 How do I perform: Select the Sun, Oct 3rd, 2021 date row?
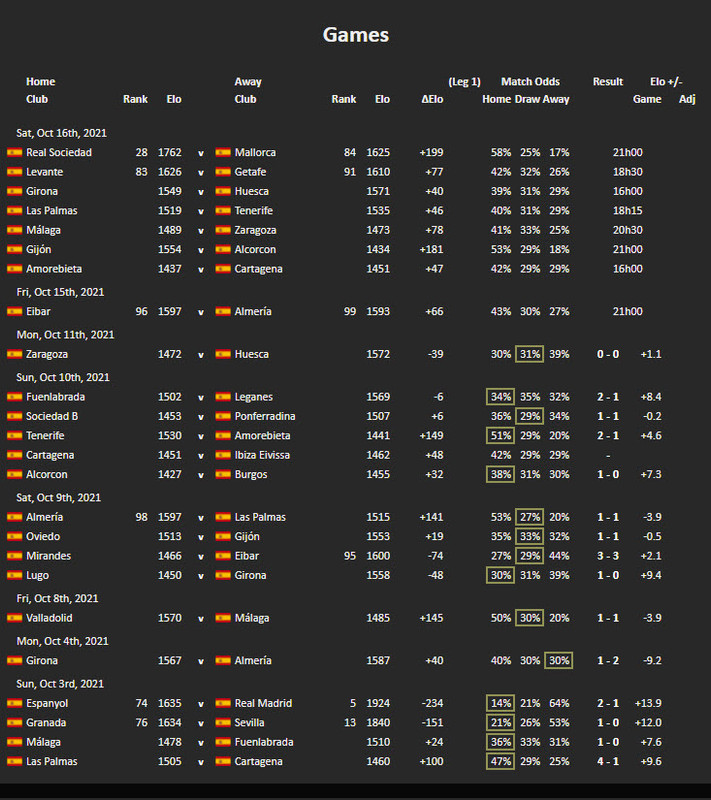(x=60, y=684)
